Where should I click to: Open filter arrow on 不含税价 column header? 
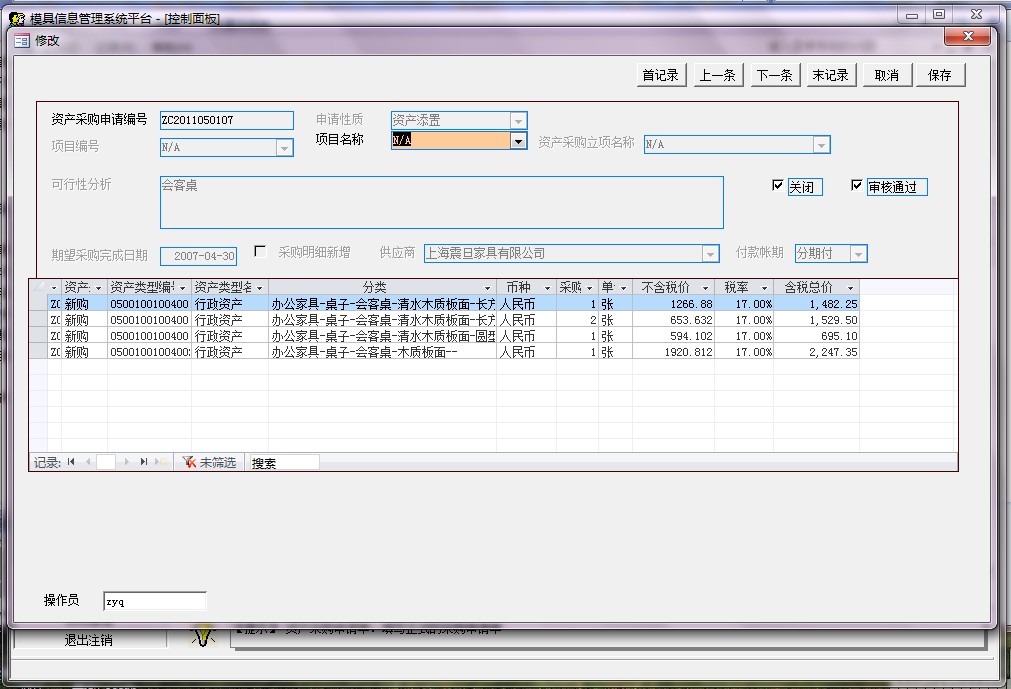pos(705,288)
